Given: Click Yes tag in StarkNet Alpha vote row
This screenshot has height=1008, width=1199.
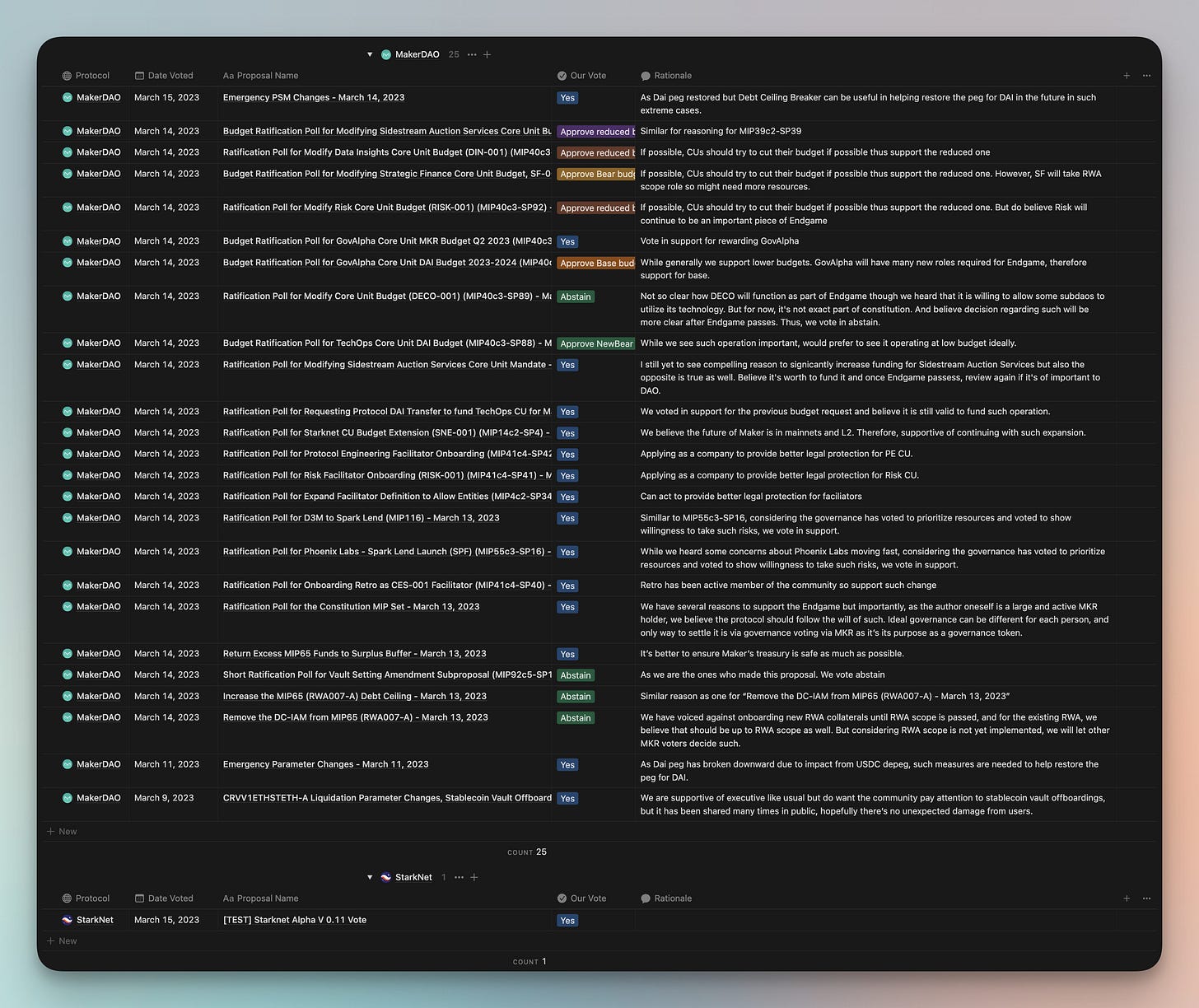Looking at the screenshot, I should (567, 921).
